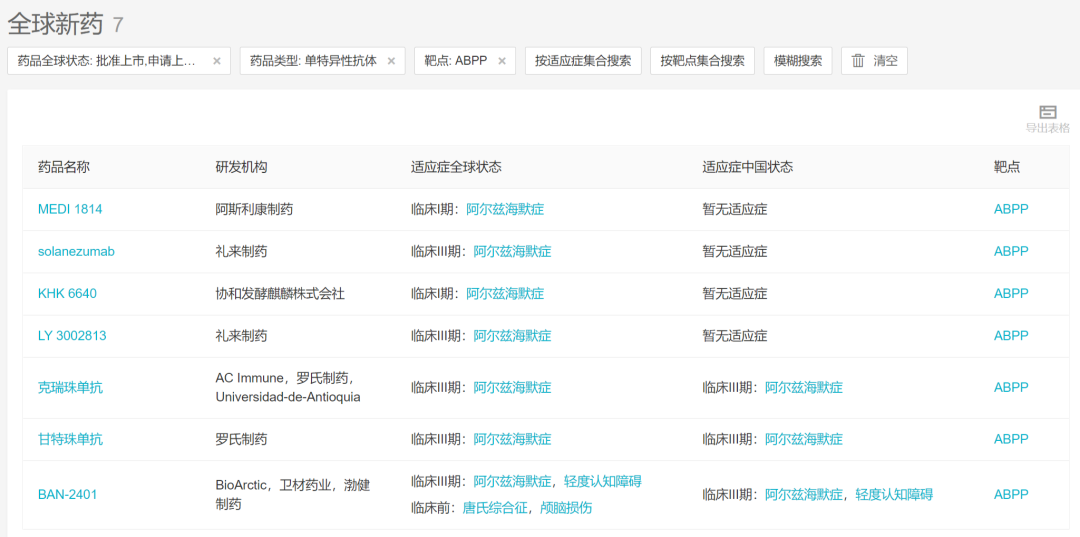Click the 导出表格 export table icon
The image size is (1080, 537).
1048,112
